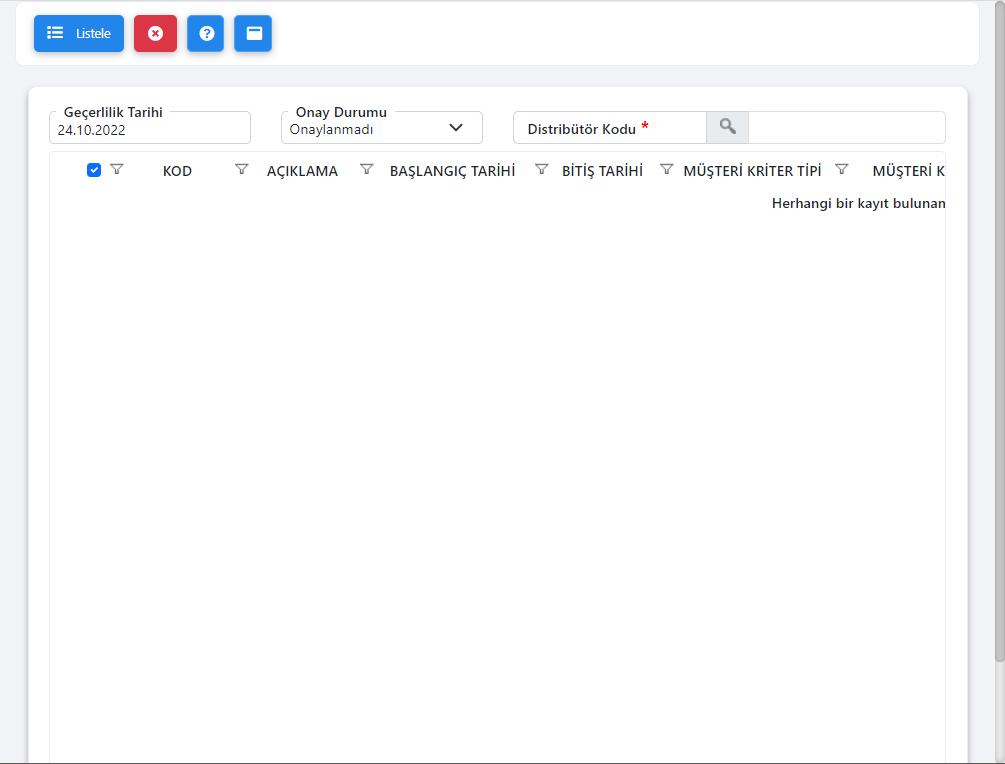Open filter icon before BİTİŞ TARİHİ column
Screen dimensions: 1005x764
[x=542, y=169]
